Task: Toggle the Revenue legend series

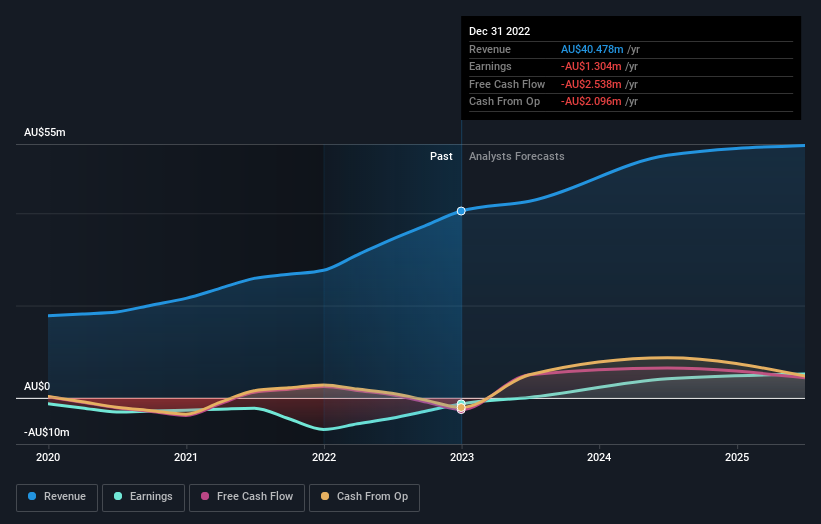Action: click(57, 497)
